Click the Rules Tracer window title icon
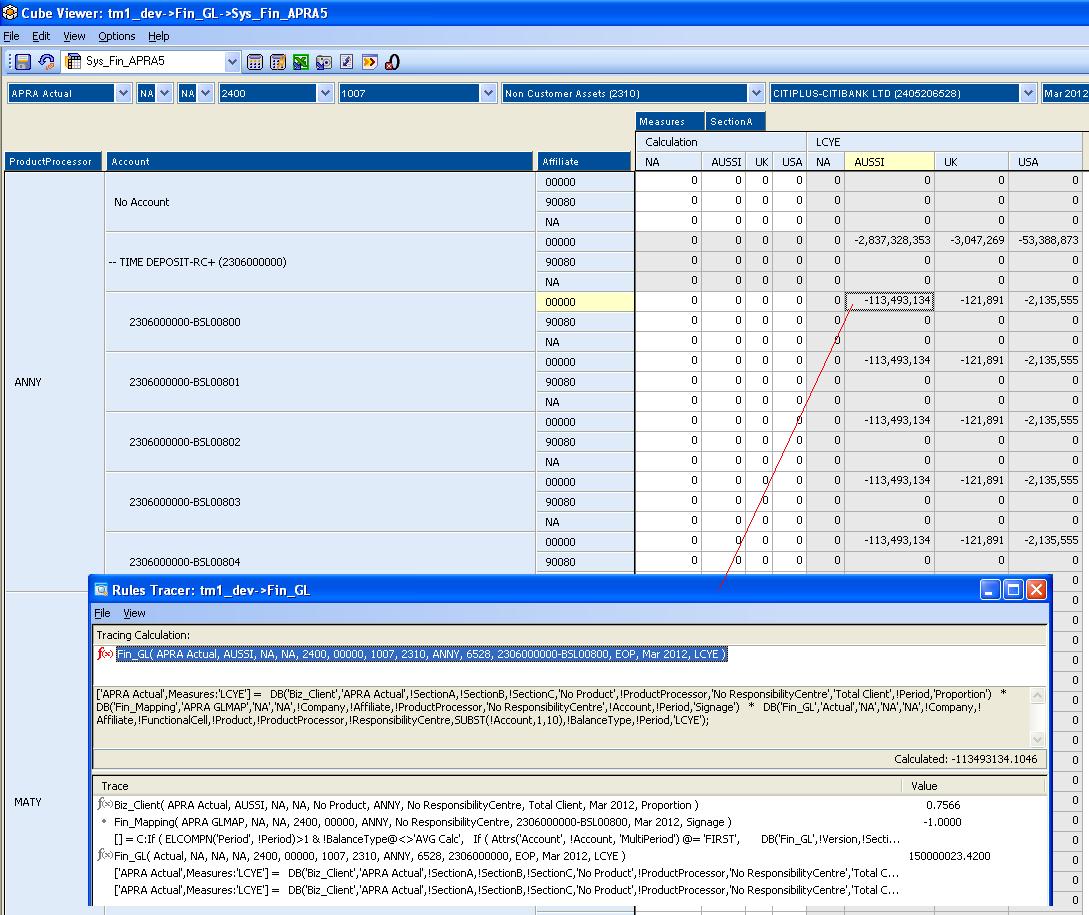Image resolution: width=1089 pixels, height=915 pixels. (x=101, y=590)
